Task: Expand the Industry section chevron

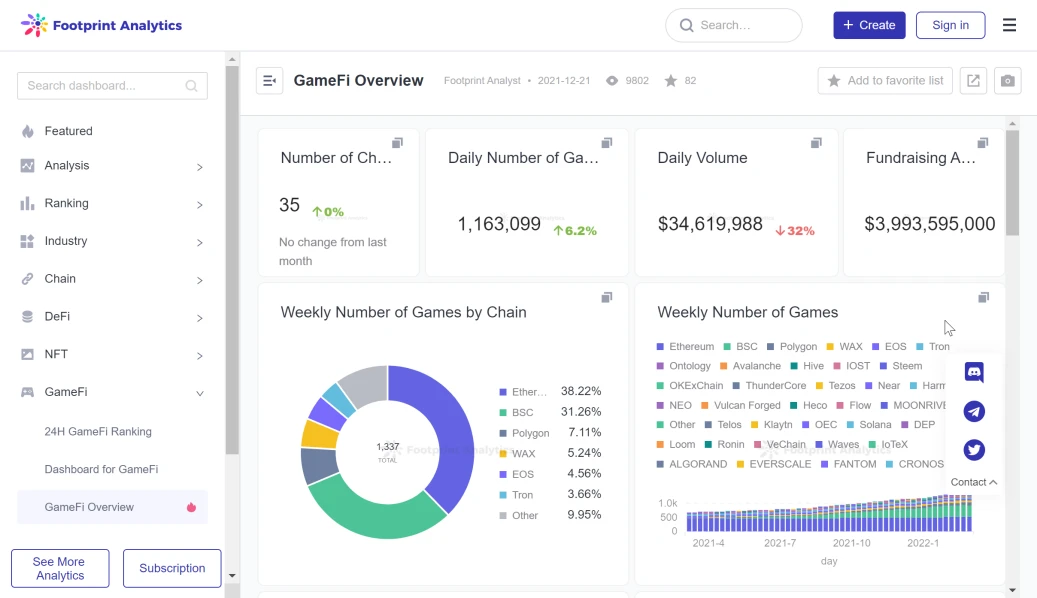Action: (200, 243)
